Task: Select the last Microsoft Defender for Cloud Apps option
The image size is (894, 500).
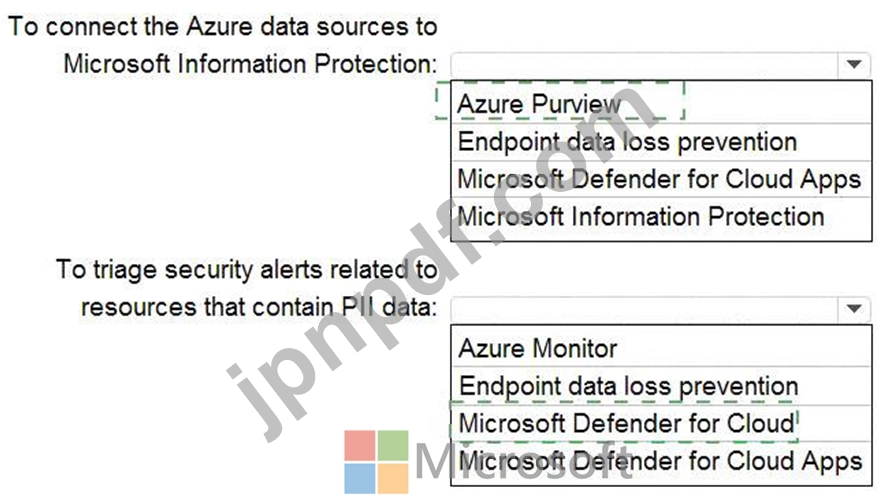Action: point(661,462)
